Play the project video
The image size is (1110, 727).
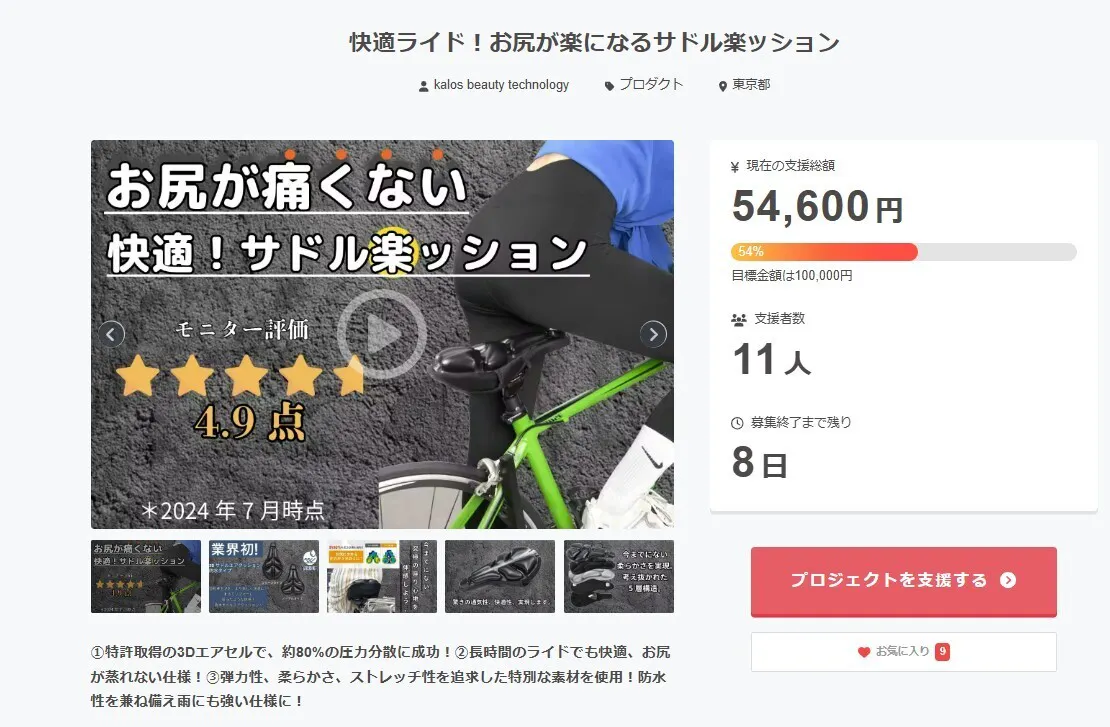(382, 333)
